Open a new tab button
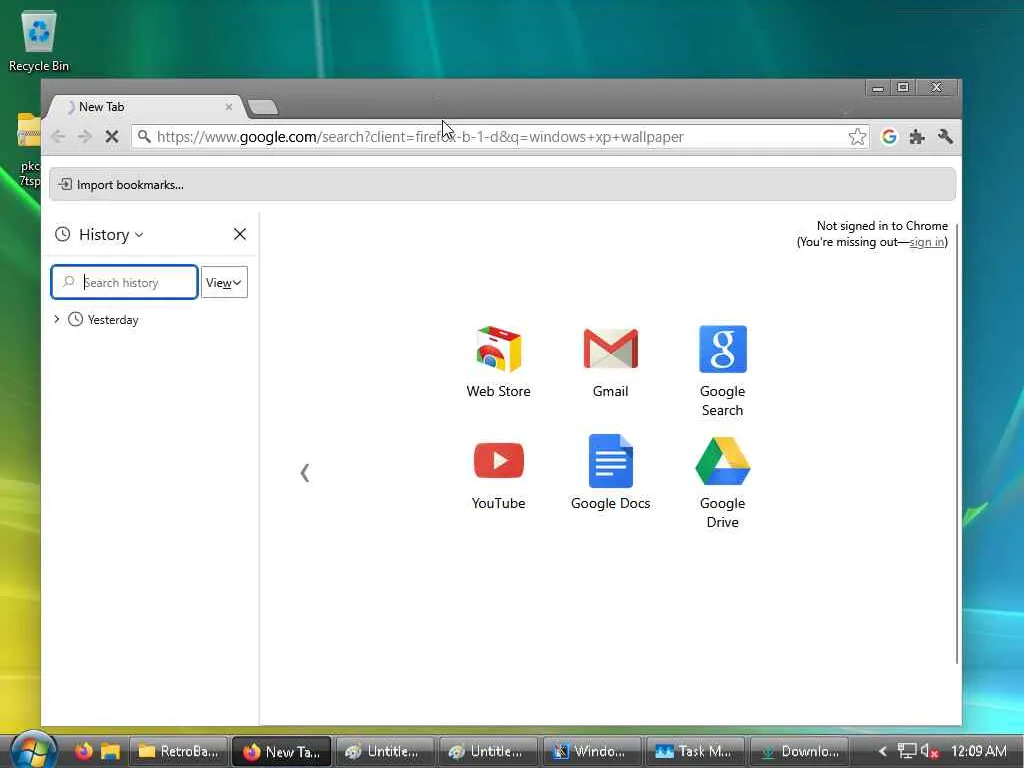 pyautogui.click(x=263, y=107)
